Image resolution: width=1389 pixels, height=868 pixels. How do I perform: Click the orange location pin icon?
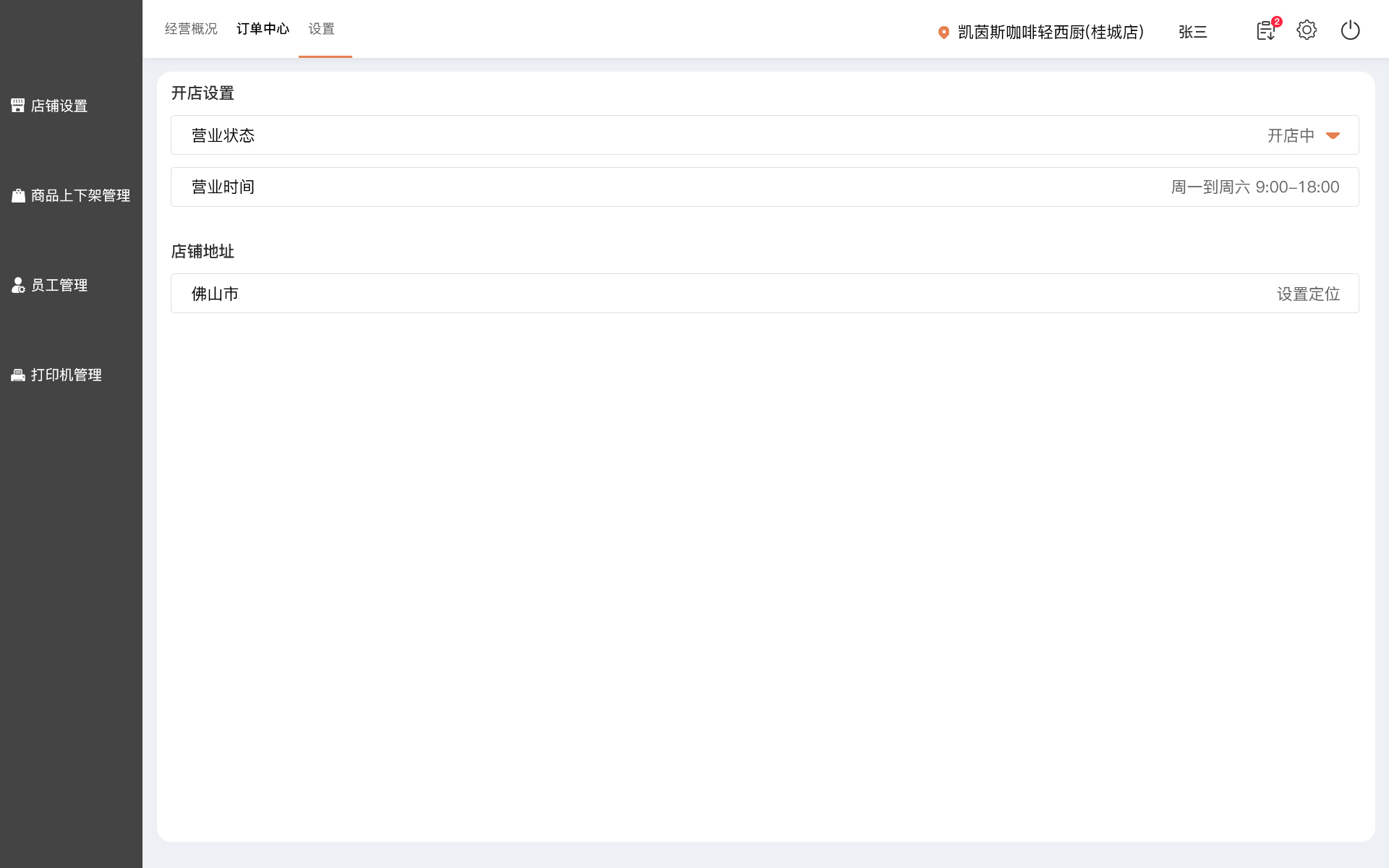point(943,32)
